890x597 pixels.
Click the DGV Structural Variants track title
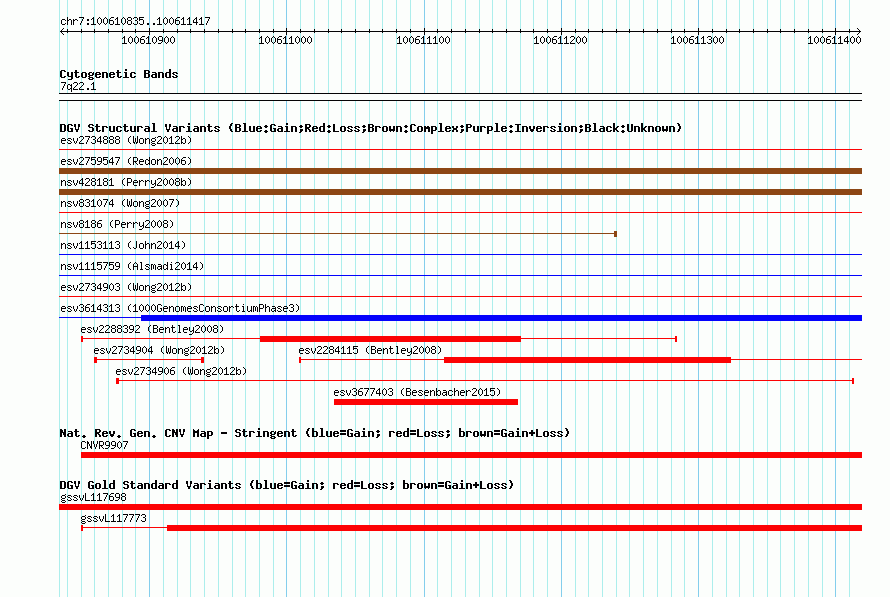tap(371, 128)
